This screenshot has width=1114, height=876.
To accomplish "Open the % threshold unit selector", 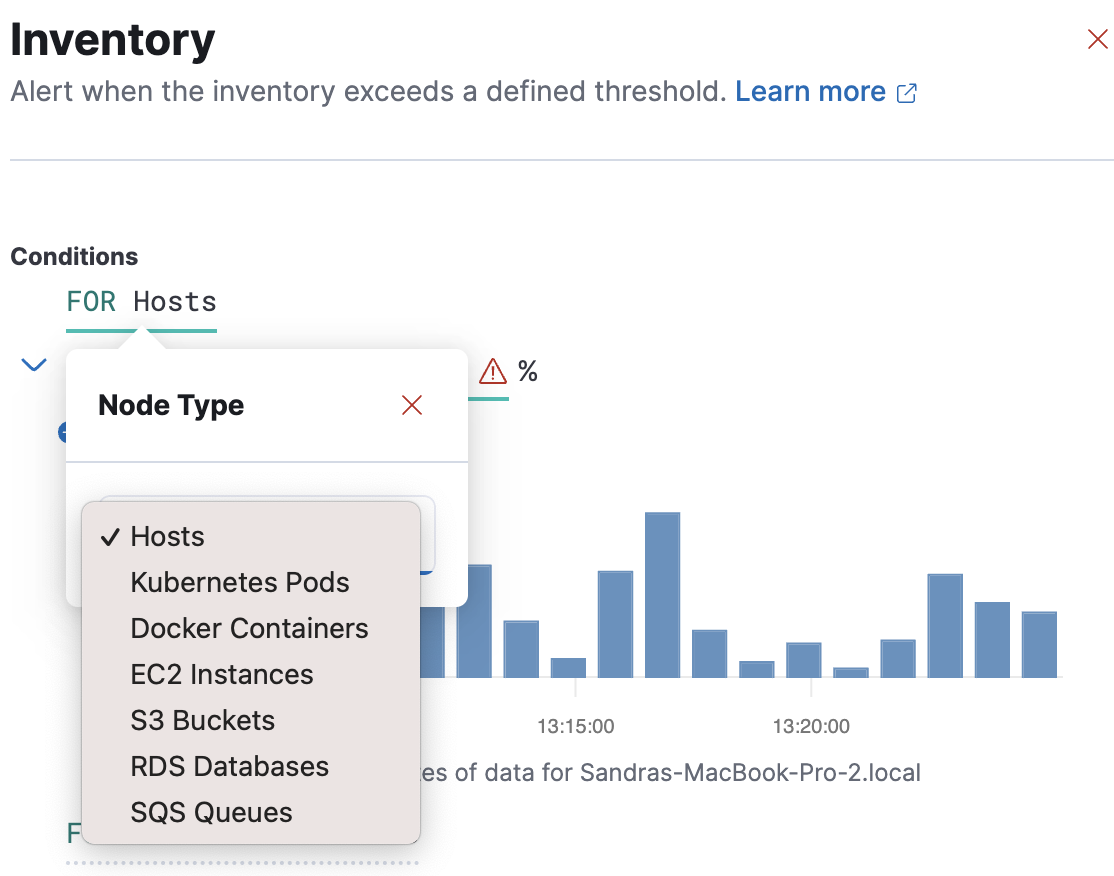I will tap(528, 371).
